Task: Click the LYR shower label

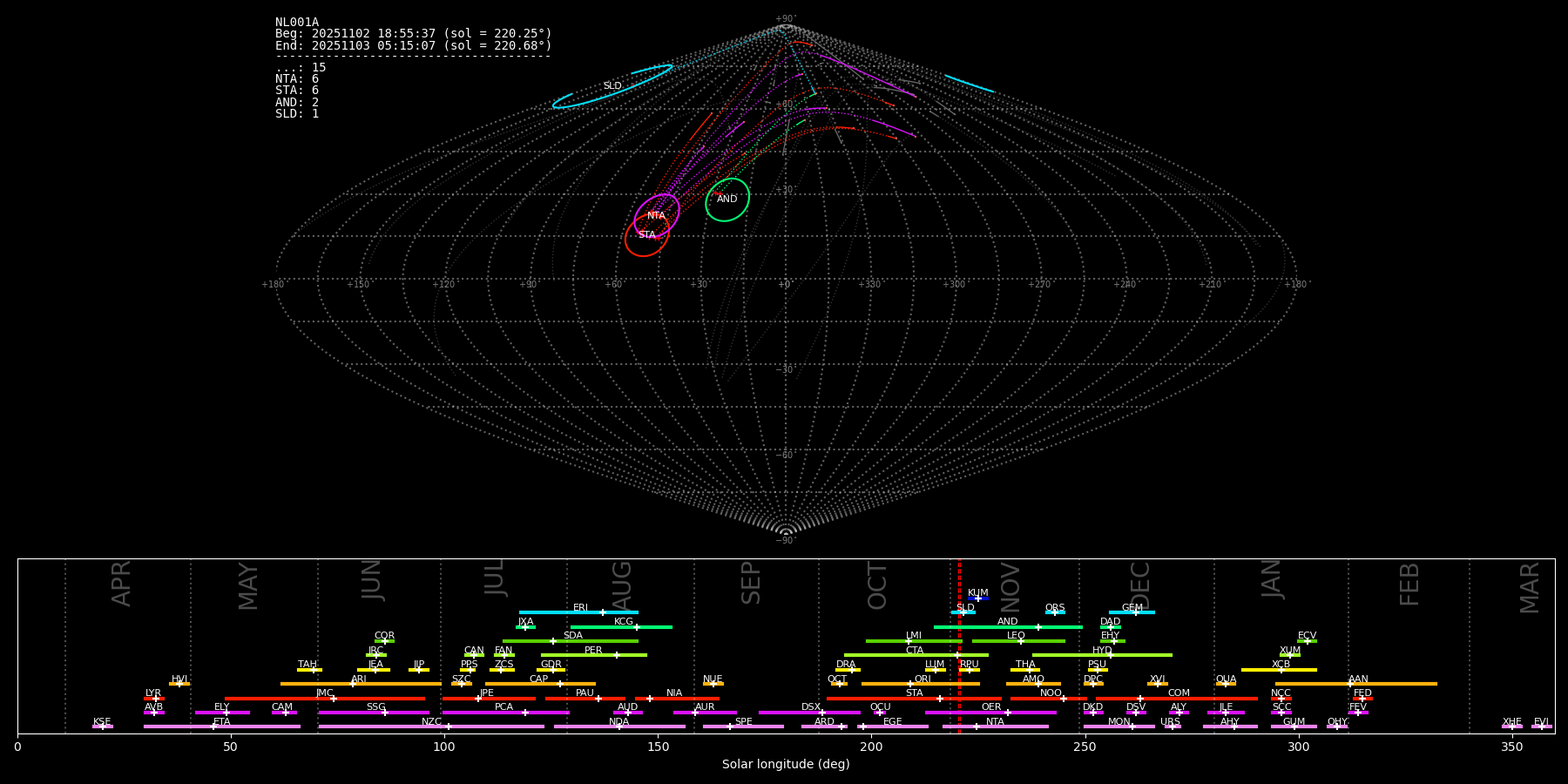Action: click(x=153, y=693)
